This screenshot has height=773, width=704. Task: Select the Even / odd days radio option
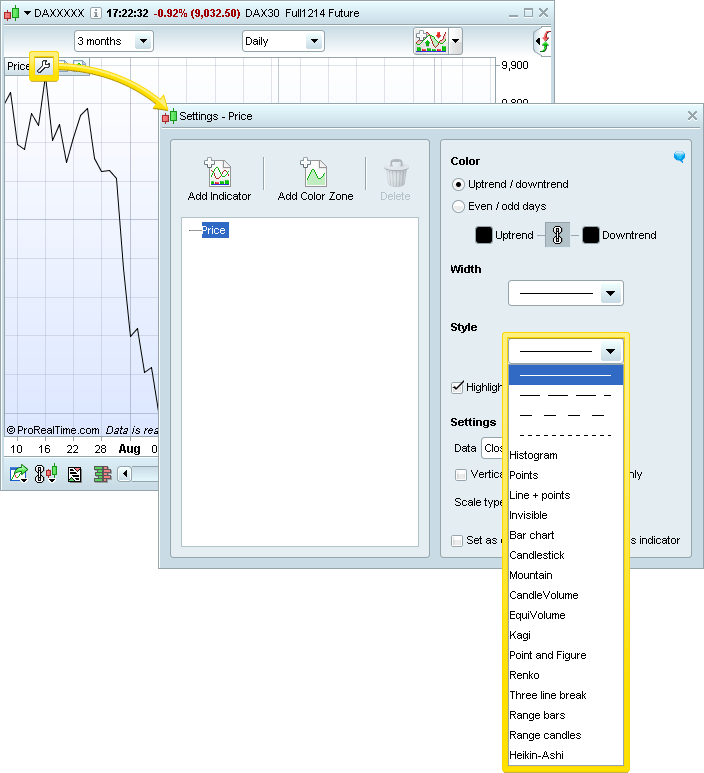[459, 206]
